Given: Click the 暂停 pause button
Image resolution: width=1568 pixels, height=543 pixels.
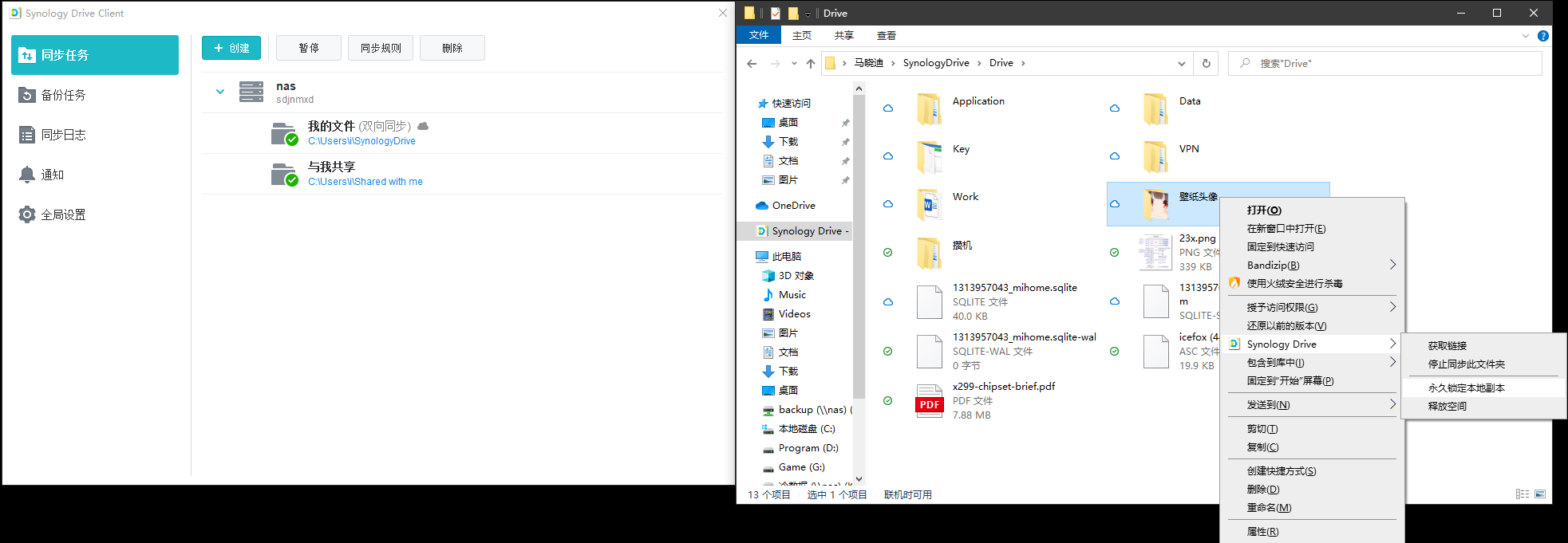Looking at the screenshot, I should (x=309, y=48).
